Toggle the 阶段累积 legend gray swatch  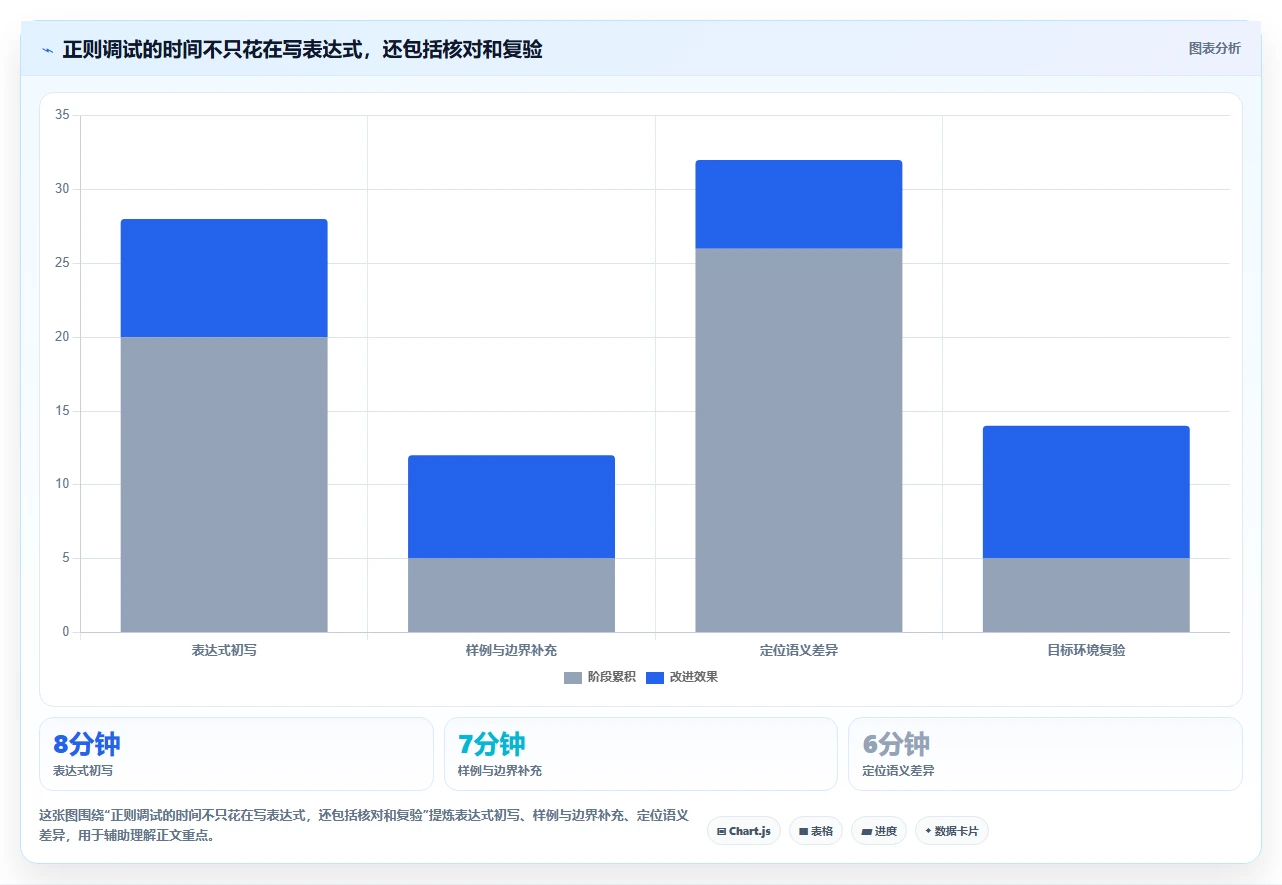573,677
